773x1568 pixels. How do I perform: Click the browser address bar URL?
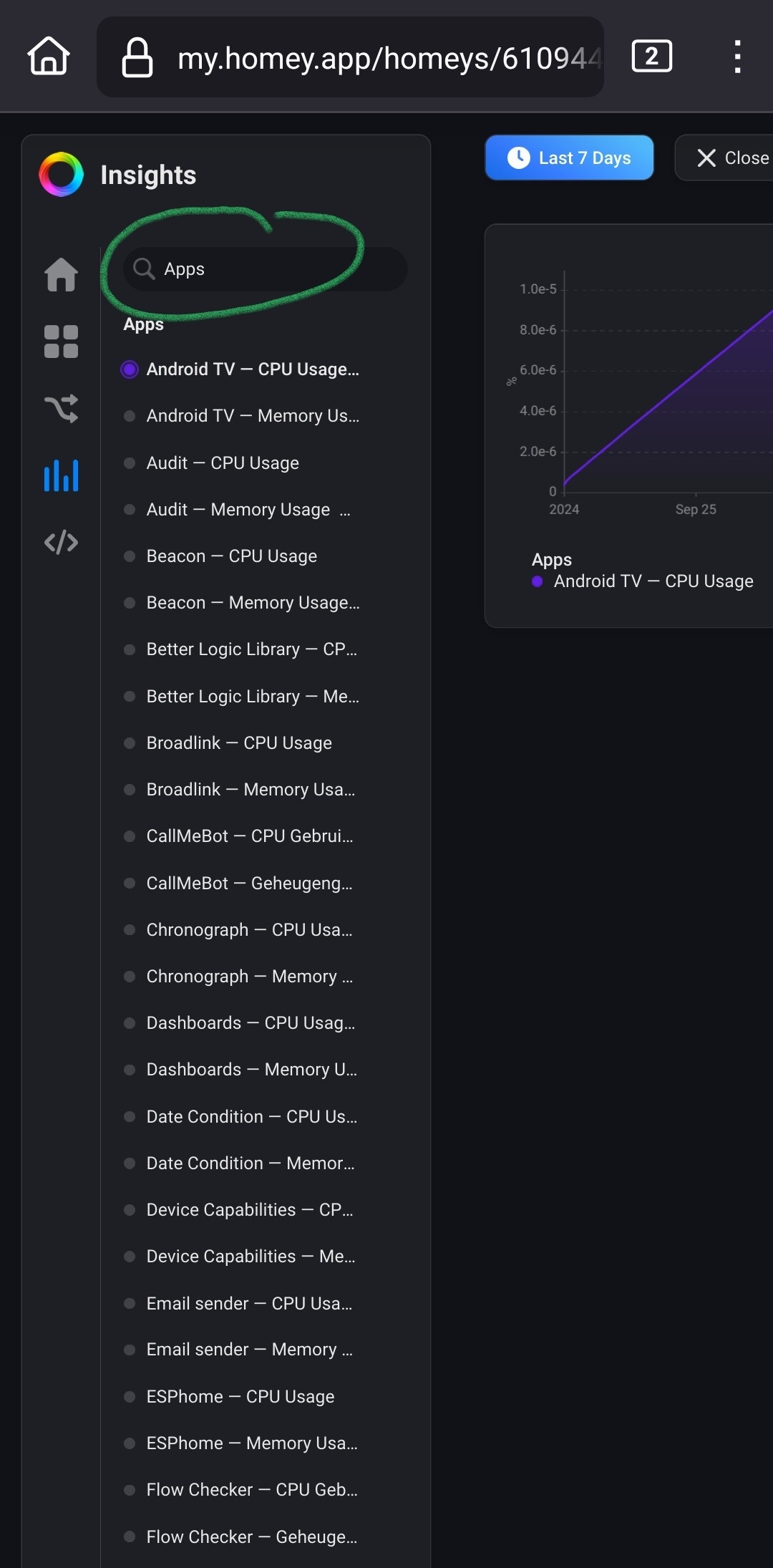(386, 58)
